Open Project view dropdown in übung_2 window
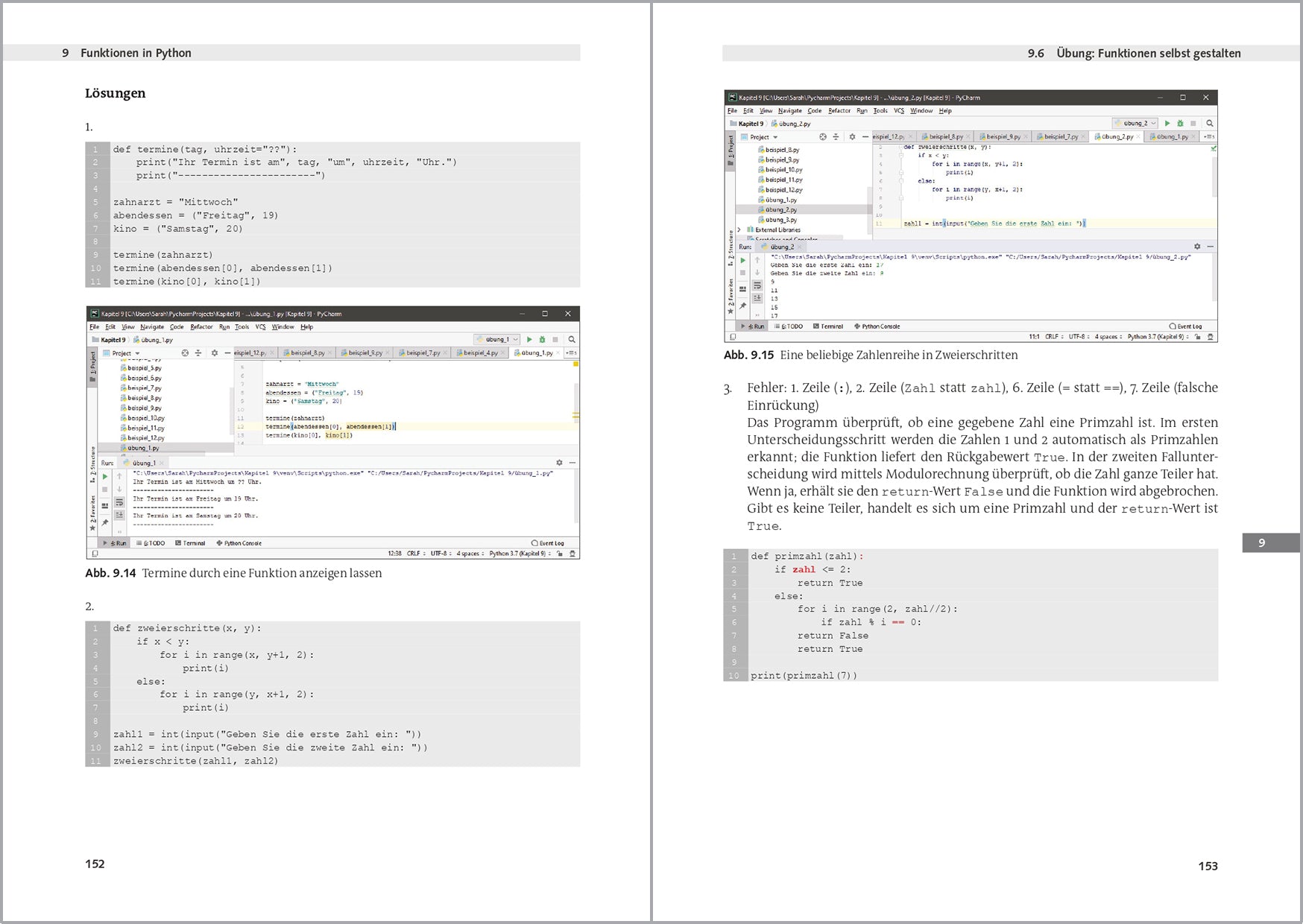This screenshot has width=1303, height=924. coord(775,137)
